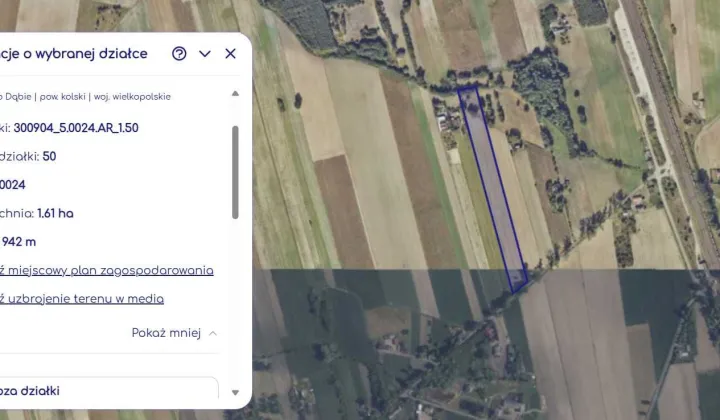Click the panel scrollbar up arrow
Screen dimensions: 720x420
coord(235,94)
